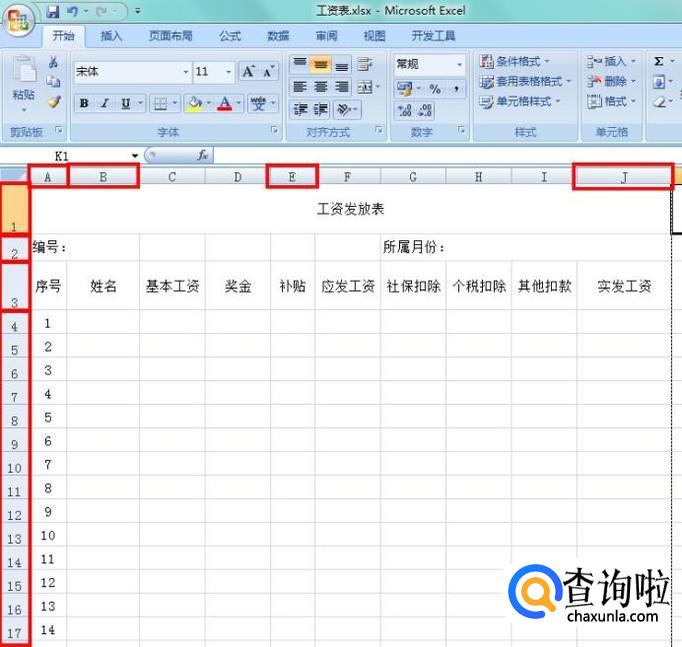Apply comma style
The width and height of the screenshot is (682, 647).
456,89
